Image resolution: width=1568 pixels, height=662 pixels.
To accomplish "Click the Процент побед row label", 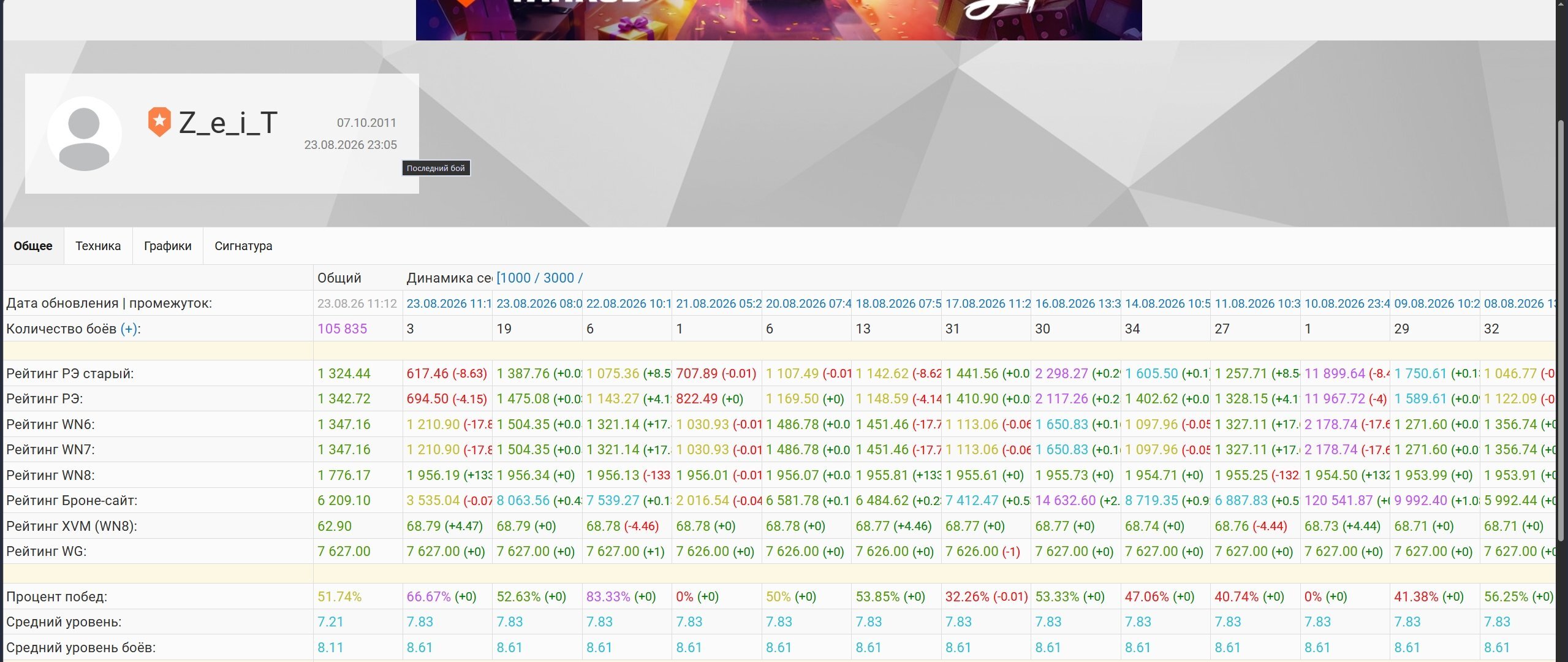I will click(56, 596).
